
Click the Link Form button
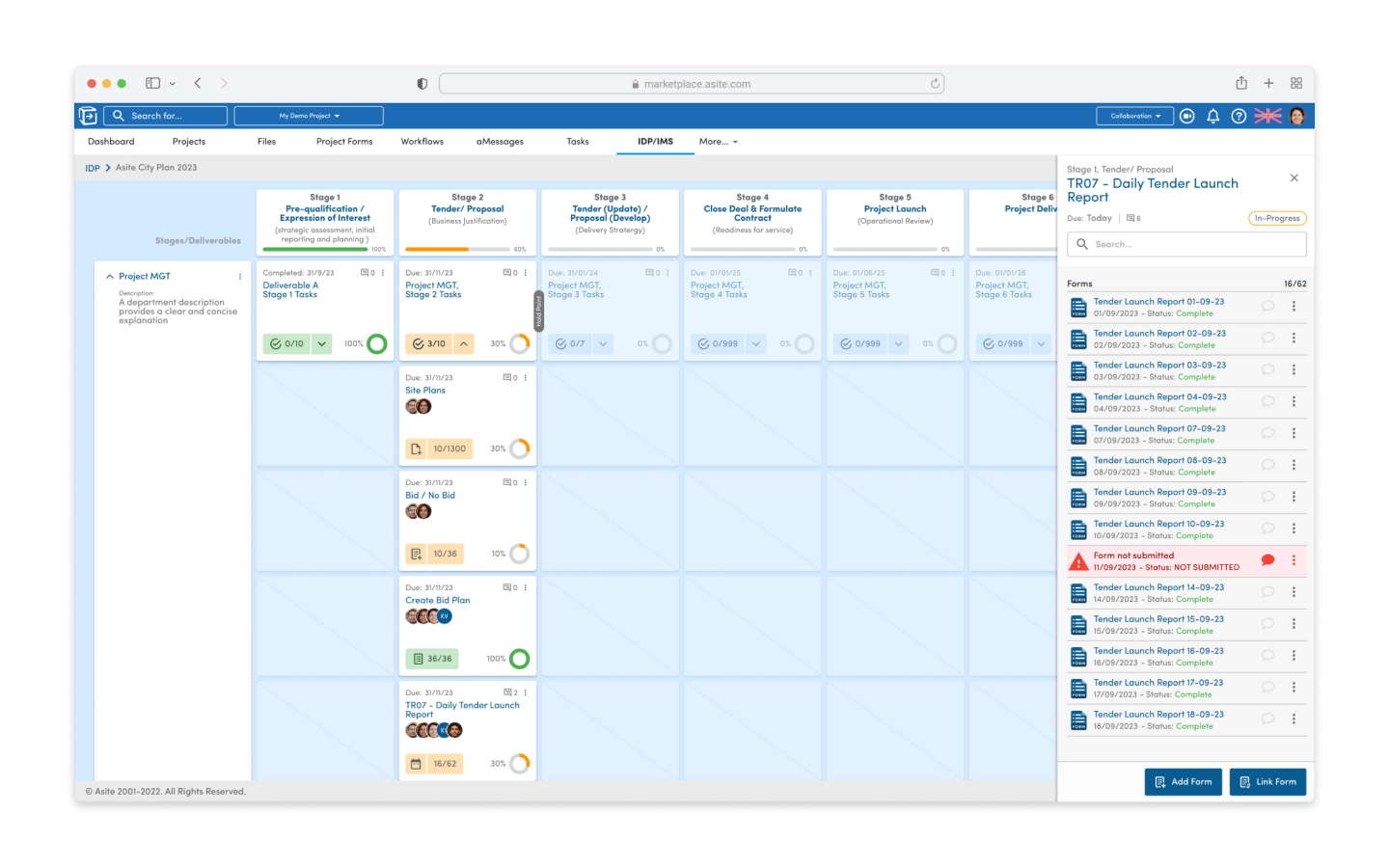click(x=1268, y=782)
